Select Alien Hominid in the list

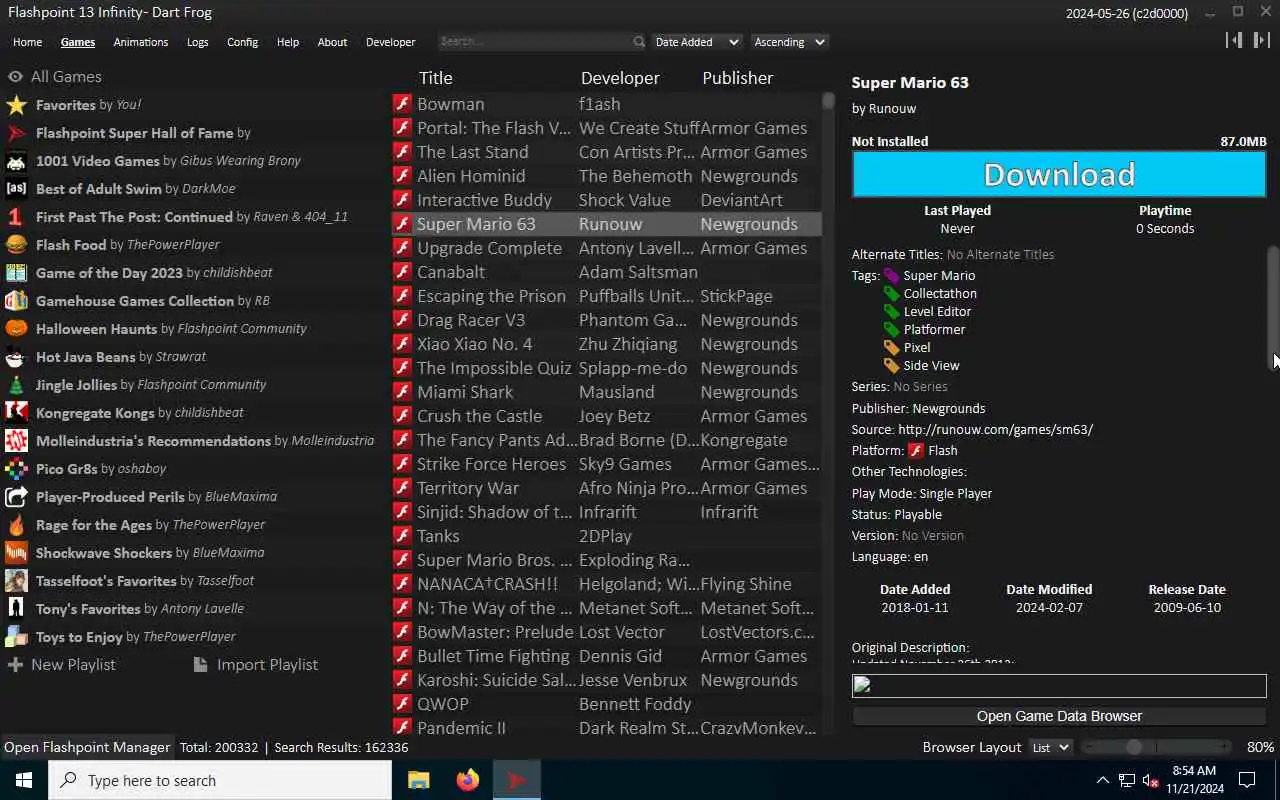(x=606, y=176)
